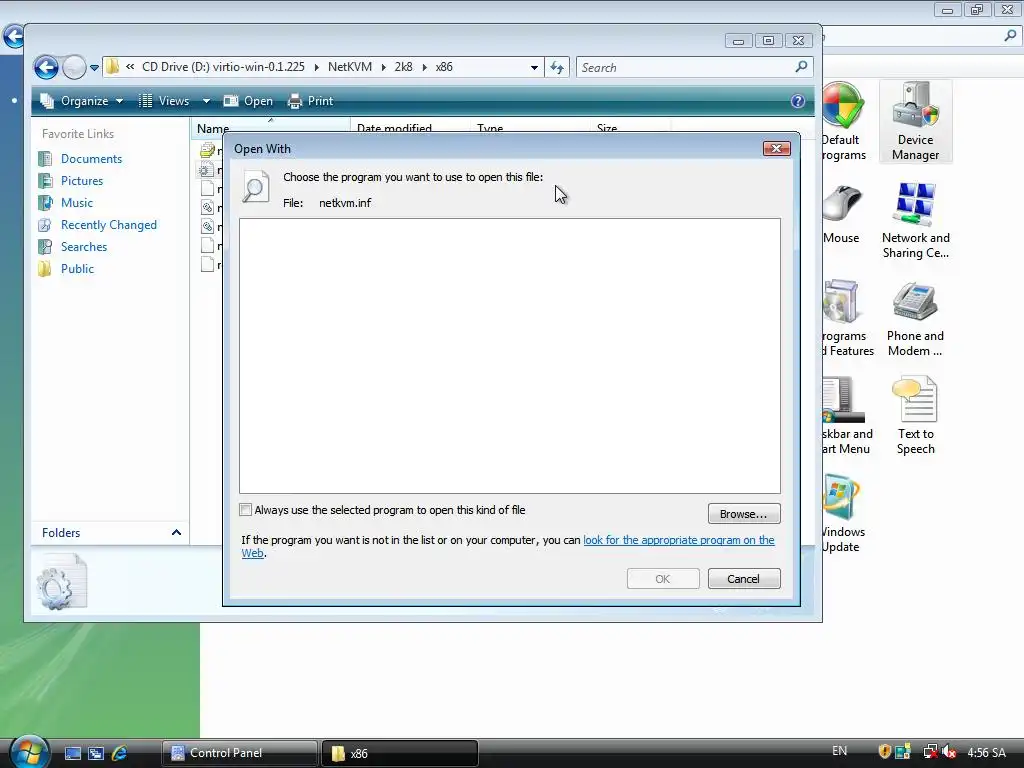Image resolution: width=1024 pixels, height=768 pixels.
Task: Click the Pictures folder icon
Action: pyautogui.click(x=45, y=181)
